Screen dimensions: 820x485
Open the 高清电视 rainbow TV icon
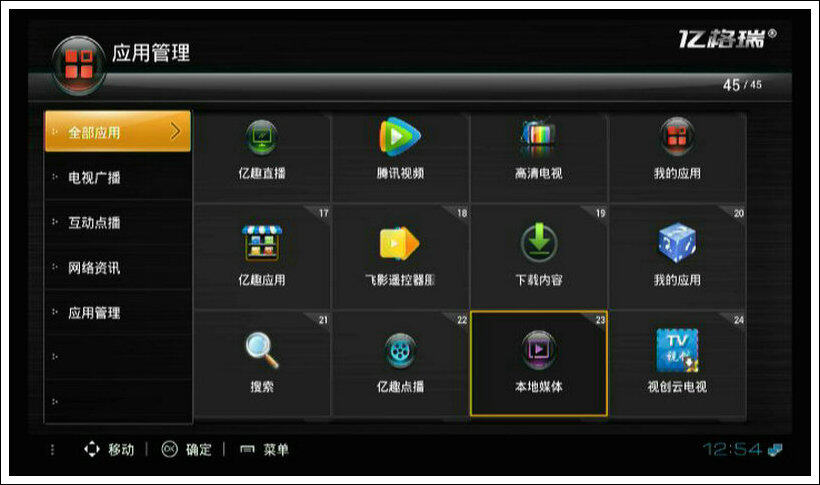pyautogui.click(x=539, y=137)
